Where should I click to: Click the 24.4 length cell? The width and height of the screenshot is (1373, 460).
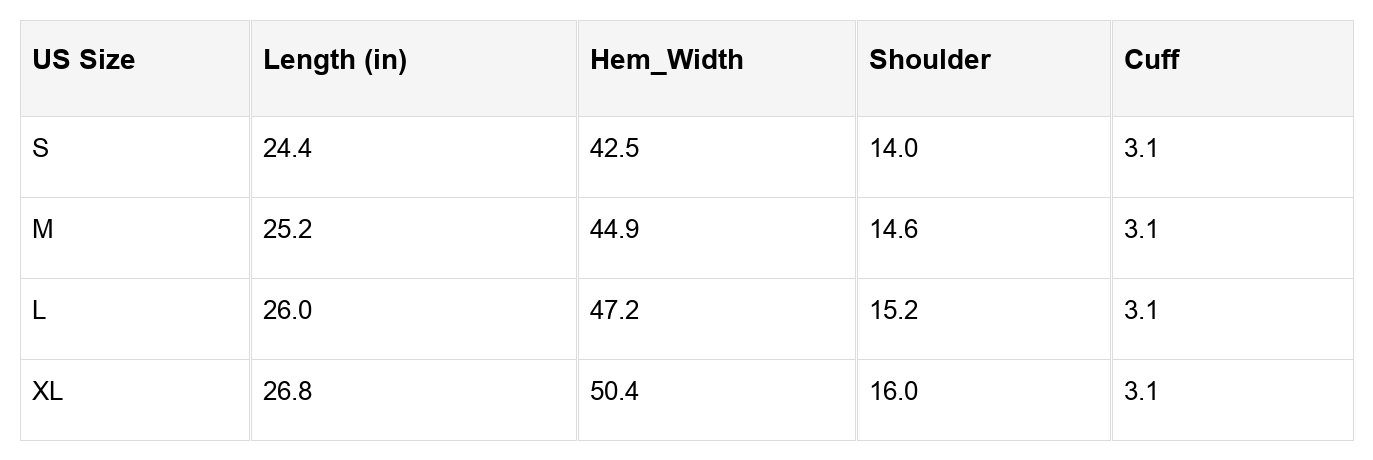click(x=287, y=149)
